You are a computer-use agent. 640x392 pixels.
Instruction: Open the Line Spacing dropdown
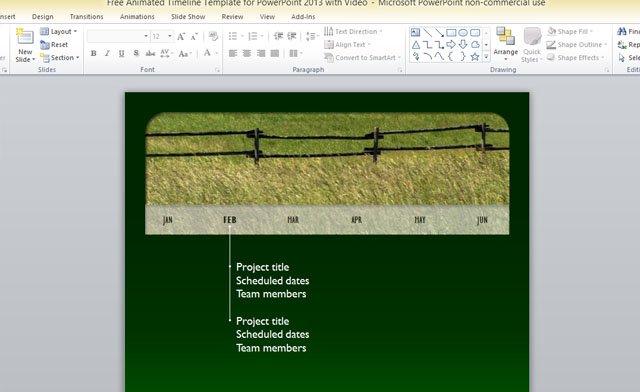click(312, 36)
